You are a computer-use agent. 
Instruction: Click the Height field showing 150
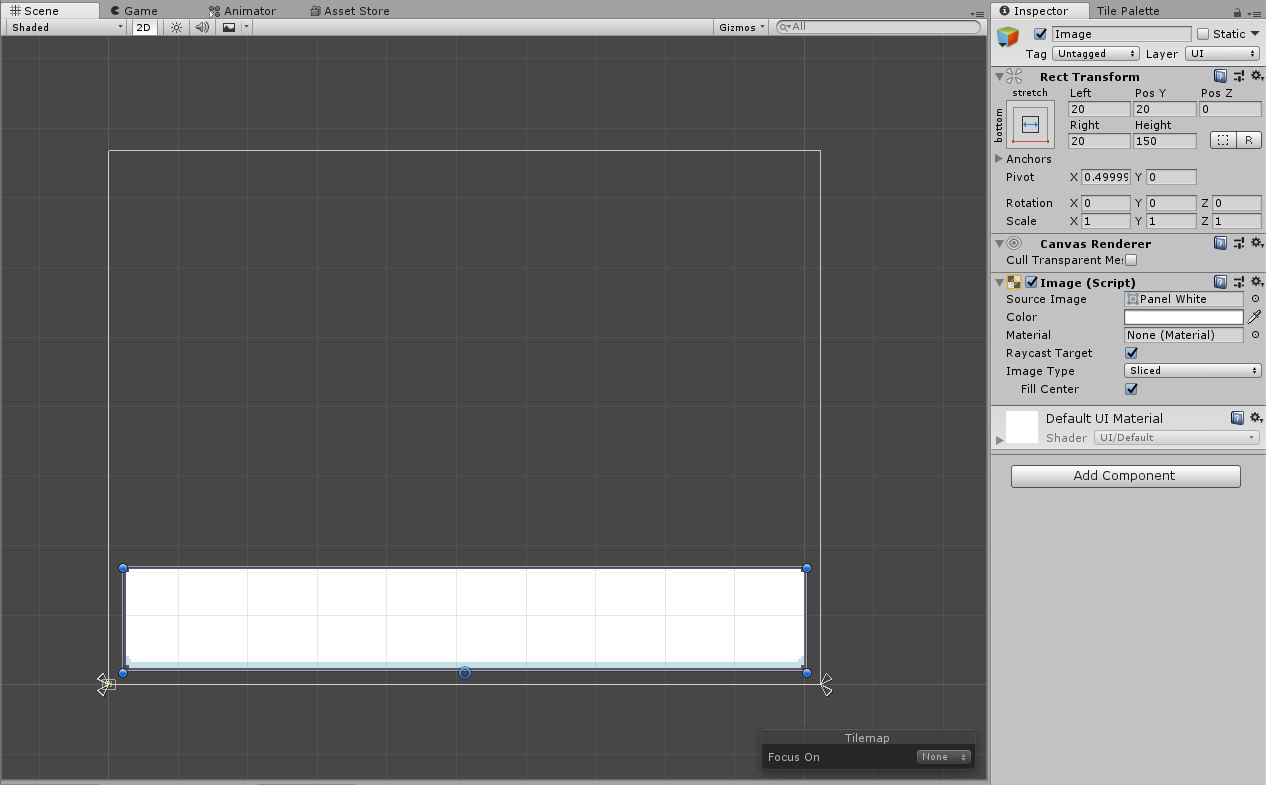[1165, 141]
